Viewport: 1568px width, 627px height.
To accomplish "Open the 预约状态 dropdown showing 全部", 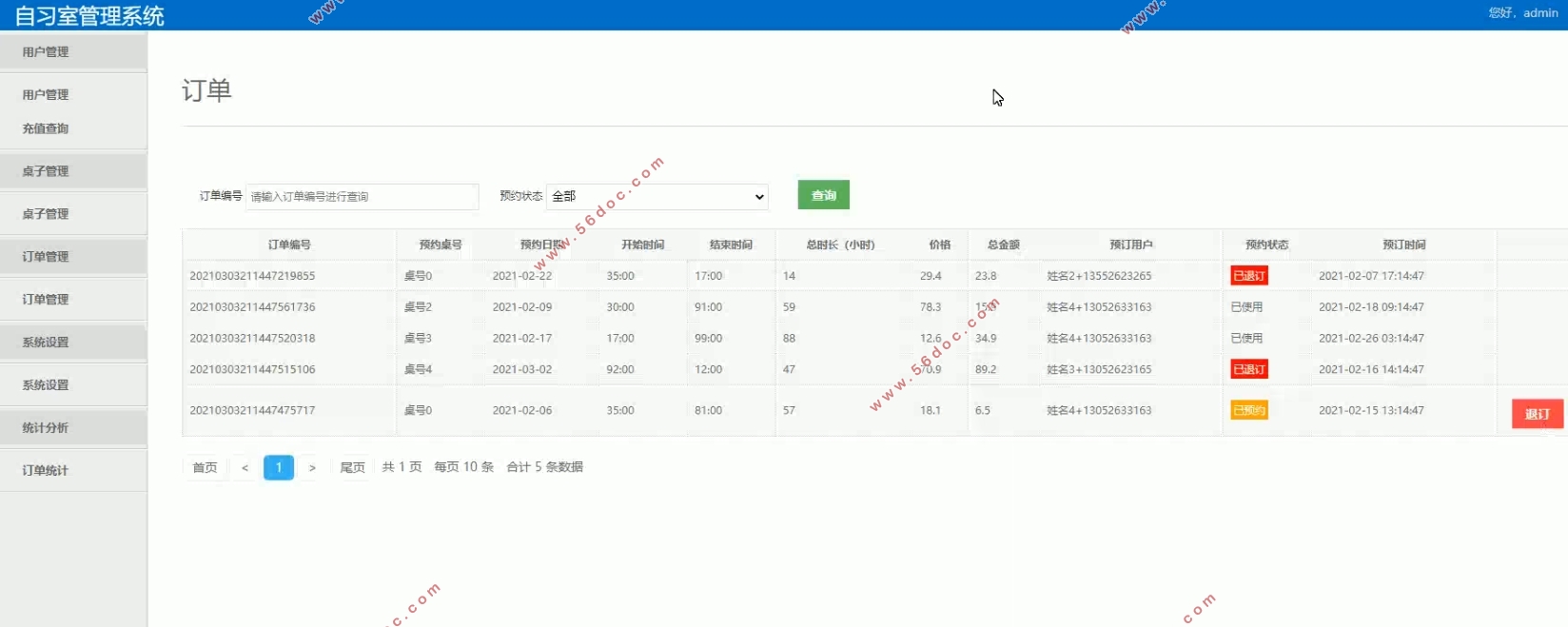I will 657,196.
